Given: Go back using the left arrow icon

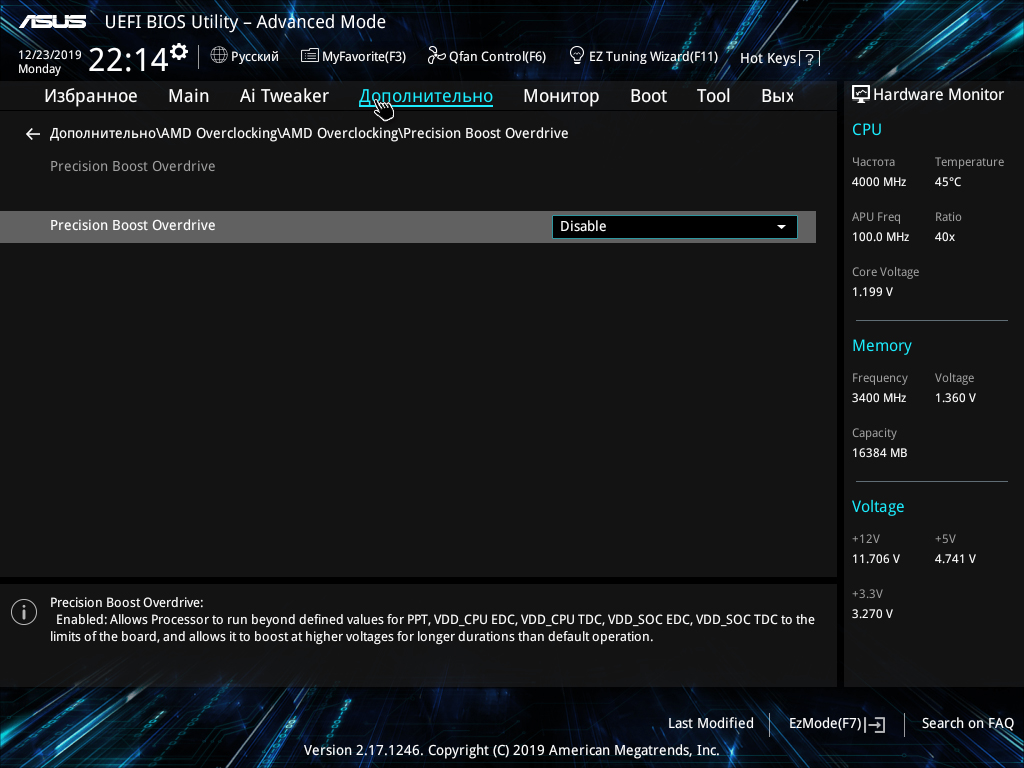Looking at the screenshot, I should click(x=33, y=134).
